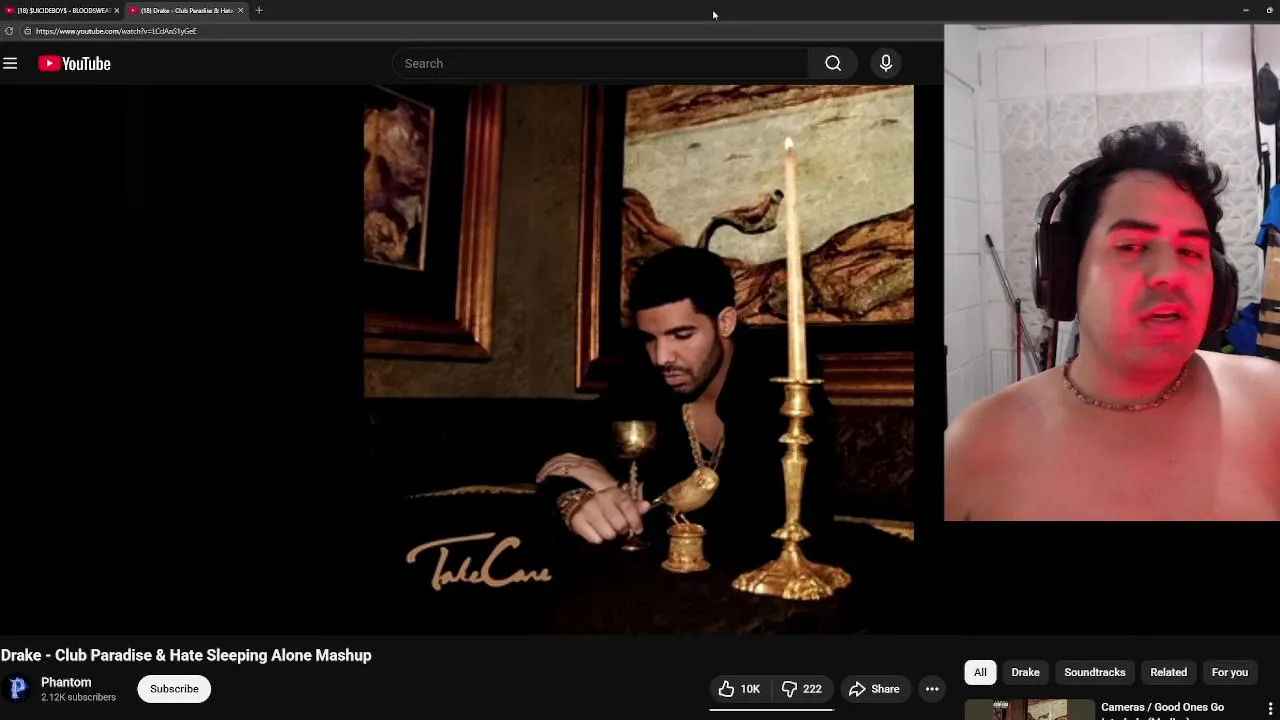Like the video with thumbs-up 10K
This screenshot has width=1280, height=720.
point(739,689)
